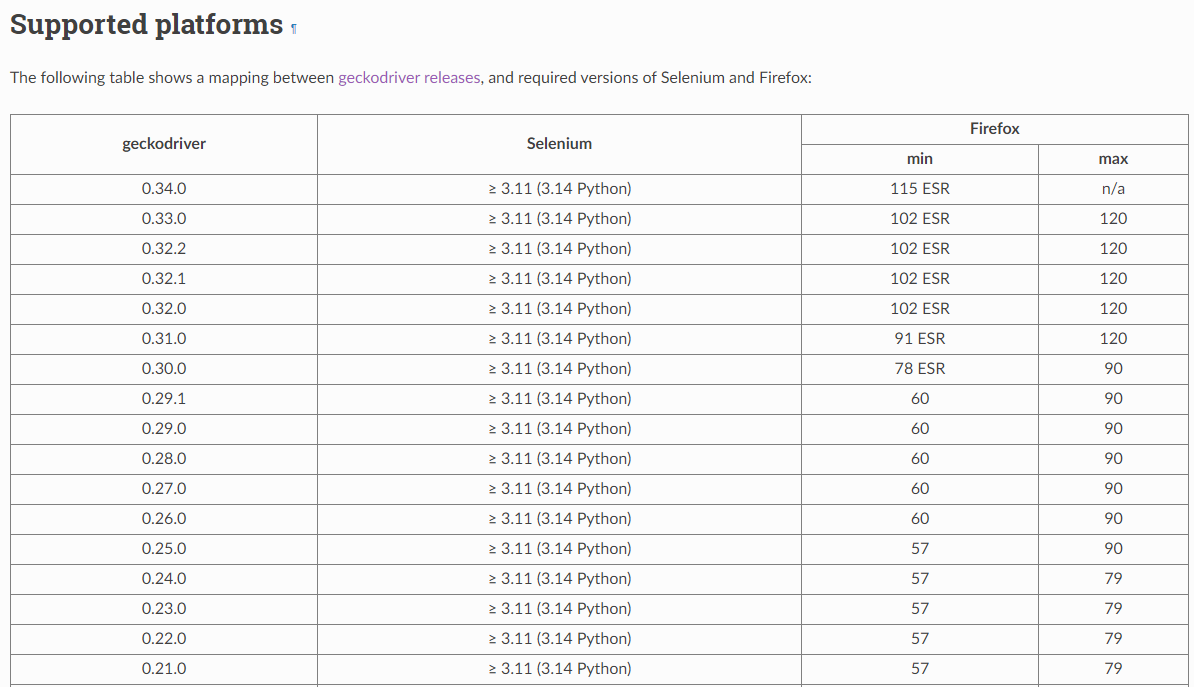Image resolution: width=1194 pixels, height=687 pixels.
Task: Click max 79 in the 0.21.0 row
Action: coord(1113,669)
